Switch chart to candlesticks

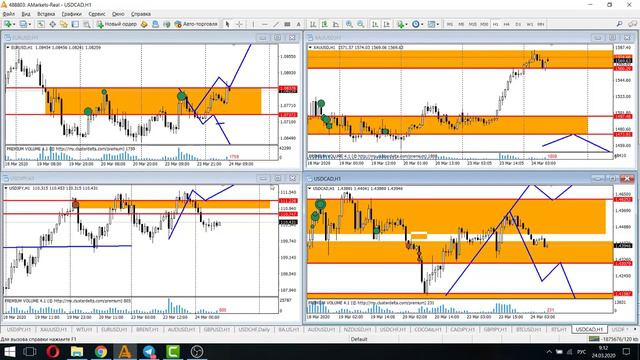click(x=324, y=24)
